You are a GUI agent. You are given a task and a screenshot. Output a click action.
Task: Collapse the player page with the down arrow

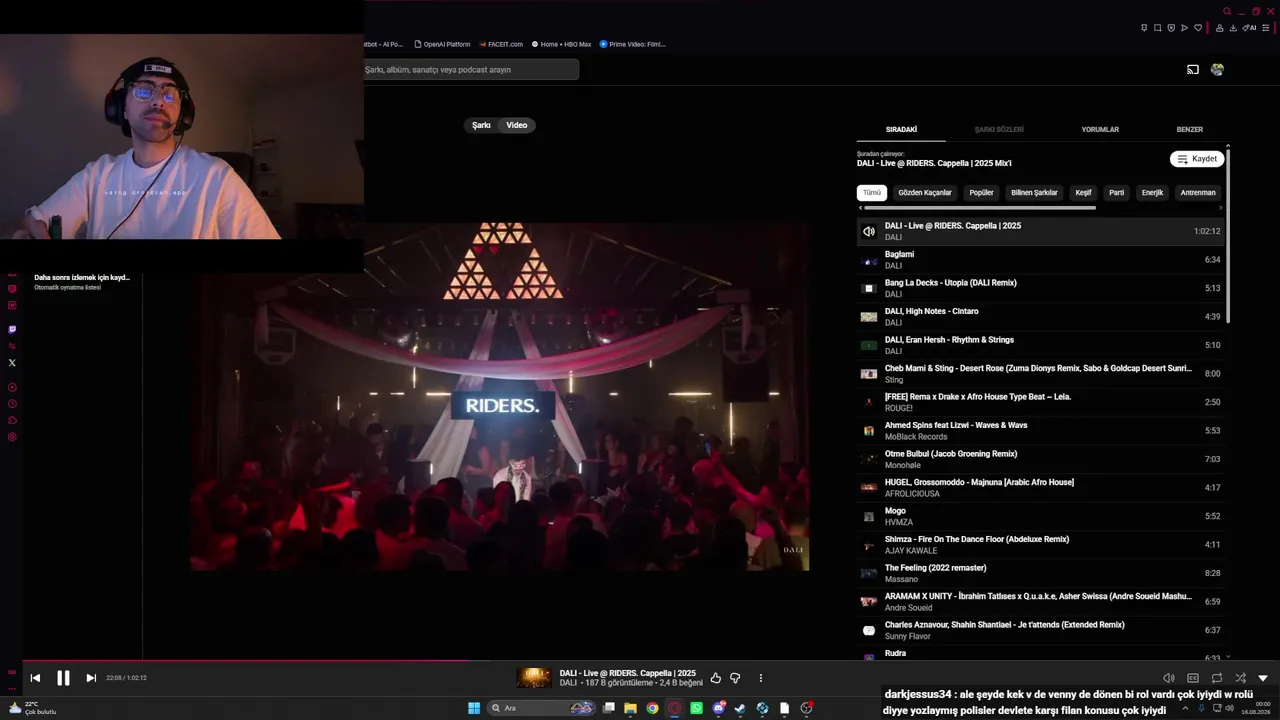click(x=1263, y=678)
